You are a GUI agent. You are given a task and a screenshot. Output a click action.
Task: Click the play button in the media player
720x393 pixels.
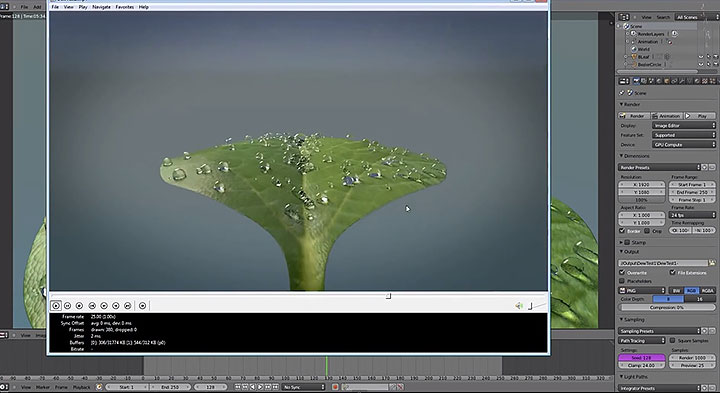tap(56, 305)
